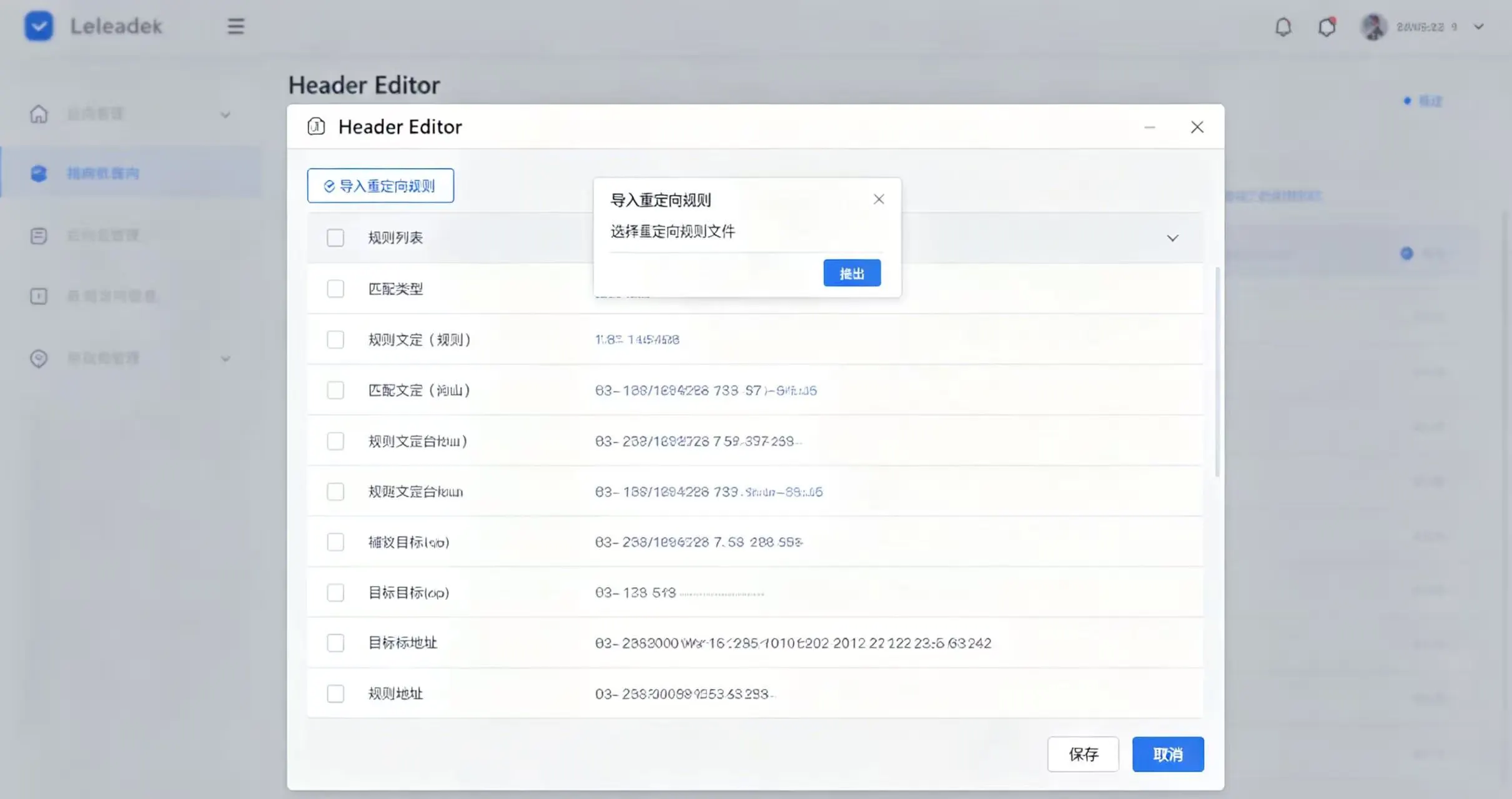
Task: Toggle the 匹配类型 checkbox
Action: [335, 289]
